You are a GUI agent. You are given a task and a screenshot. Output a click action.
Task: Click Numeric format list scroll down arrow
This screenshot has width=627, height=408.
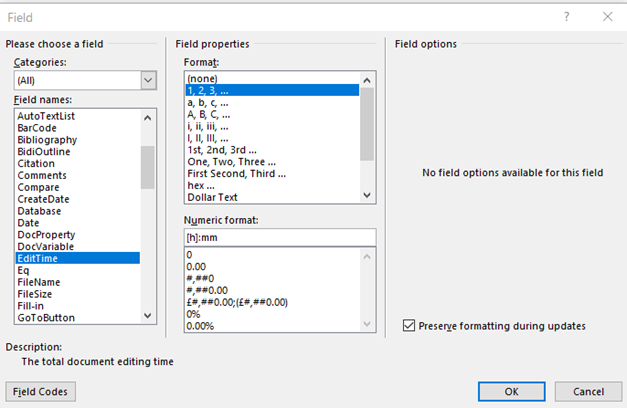(x=367, y=324)
